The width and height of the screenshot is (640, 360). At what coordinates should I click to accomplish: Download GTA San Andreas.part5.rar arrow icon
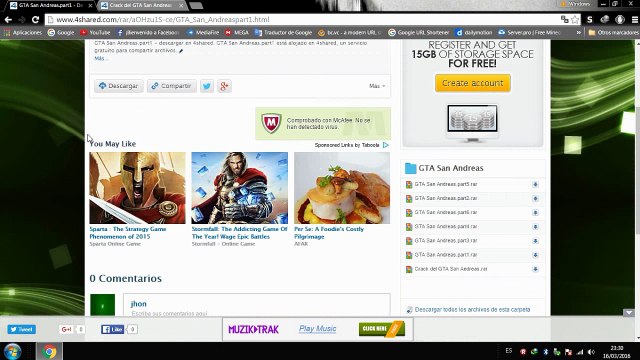535,184
